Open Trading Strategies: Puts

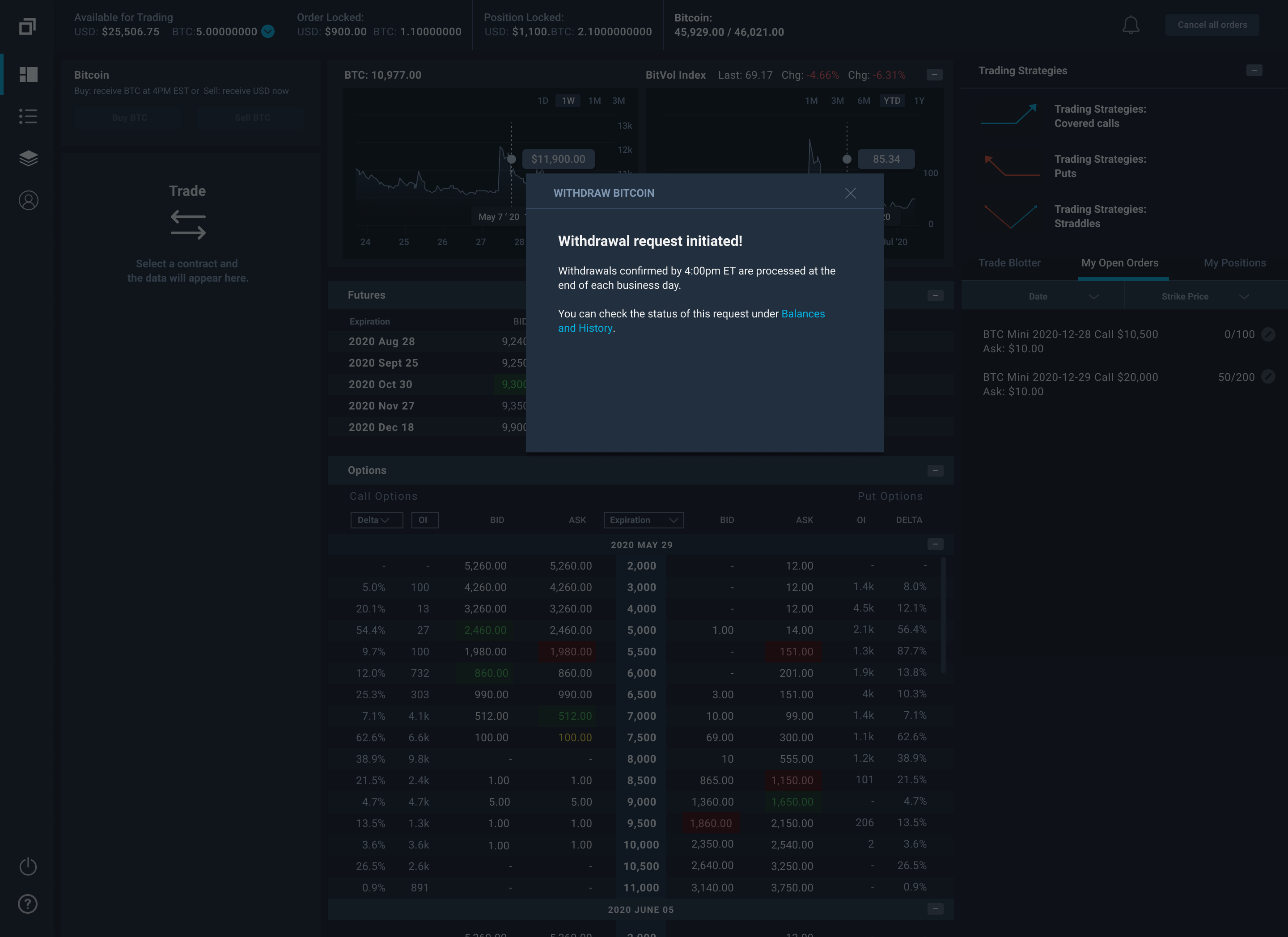(x=1100, y=166)
